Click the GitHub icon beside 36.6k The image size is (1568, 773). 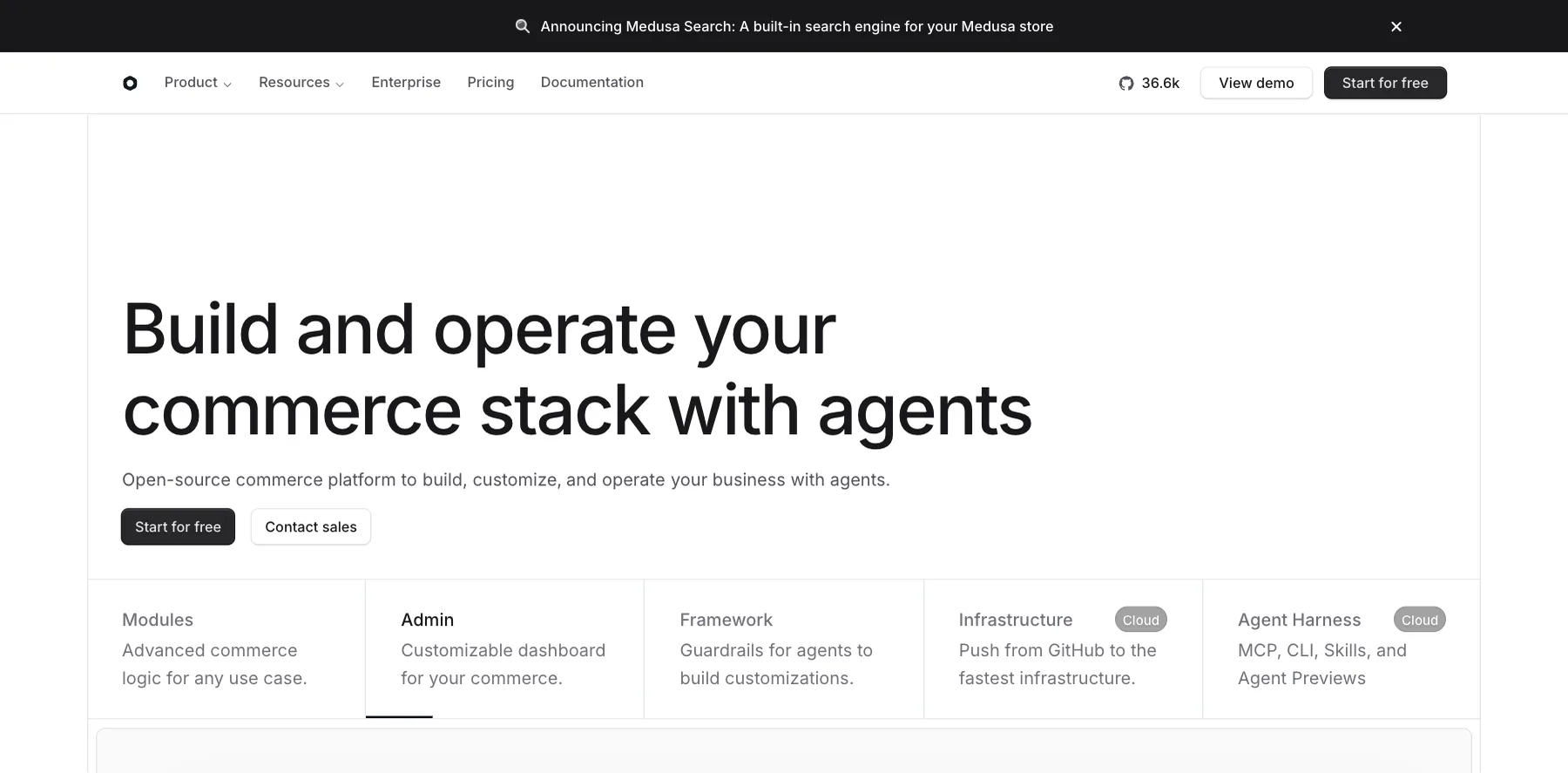click(x=1126, y=83)
